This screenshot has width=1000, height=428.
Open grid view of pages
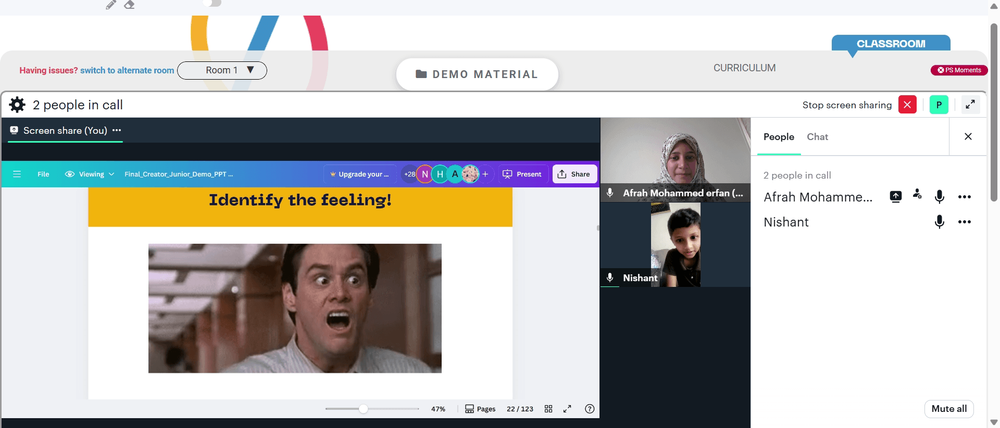[x=548, y=409]
